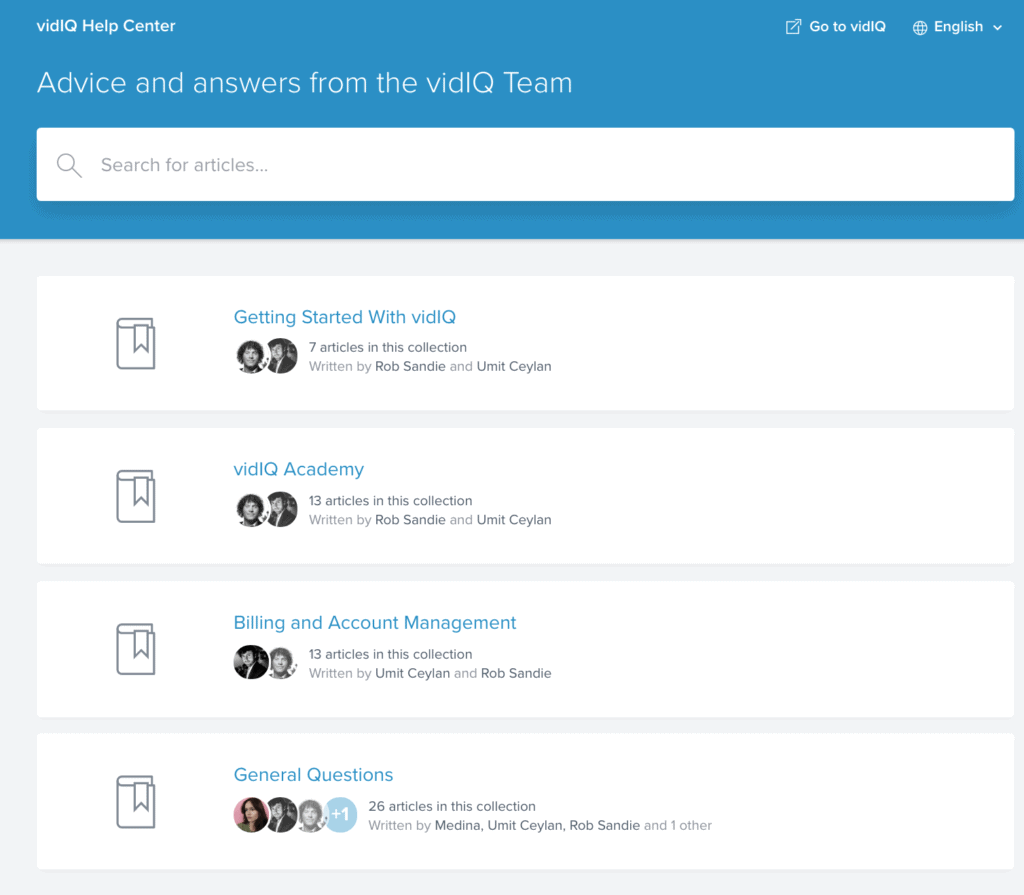Click the third avatar in General Questions card
The height and width of the screenshot is (895, 1024).
pyautogui.click(x=311, y=815)
